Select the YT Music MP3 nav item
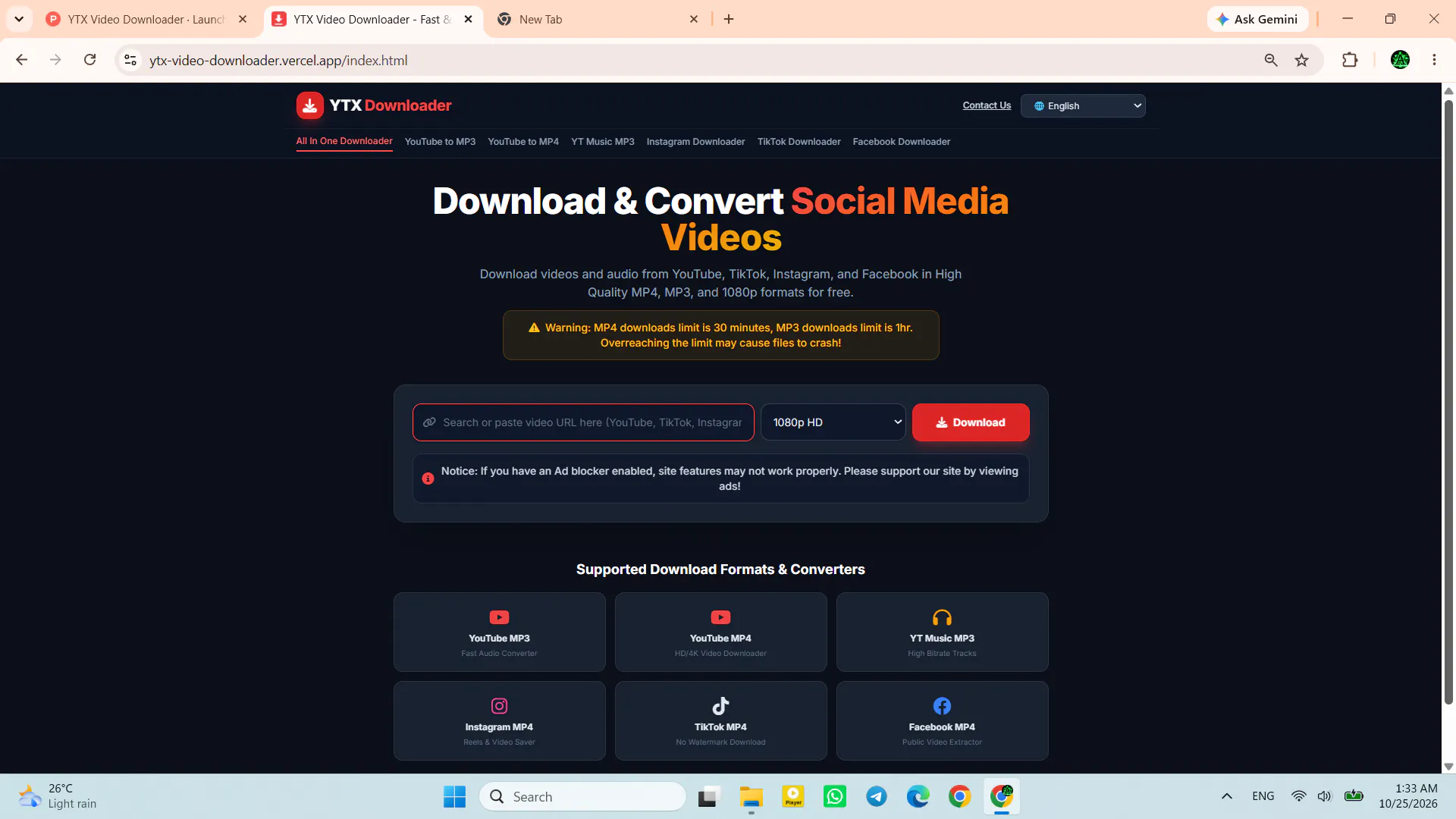 pos(603,142)
